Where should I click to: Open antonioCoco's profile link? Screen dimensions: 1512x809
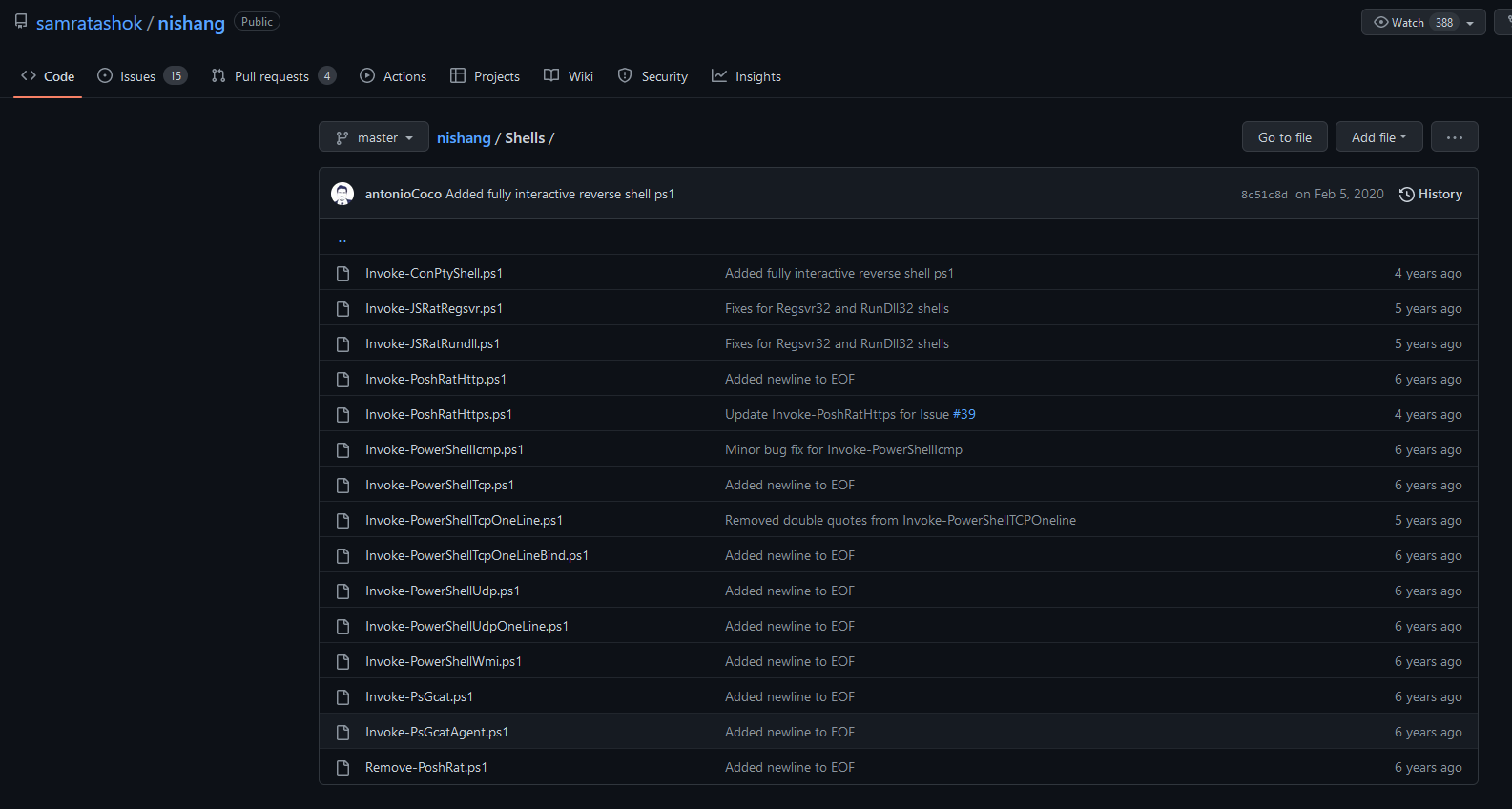click(404, 194)
